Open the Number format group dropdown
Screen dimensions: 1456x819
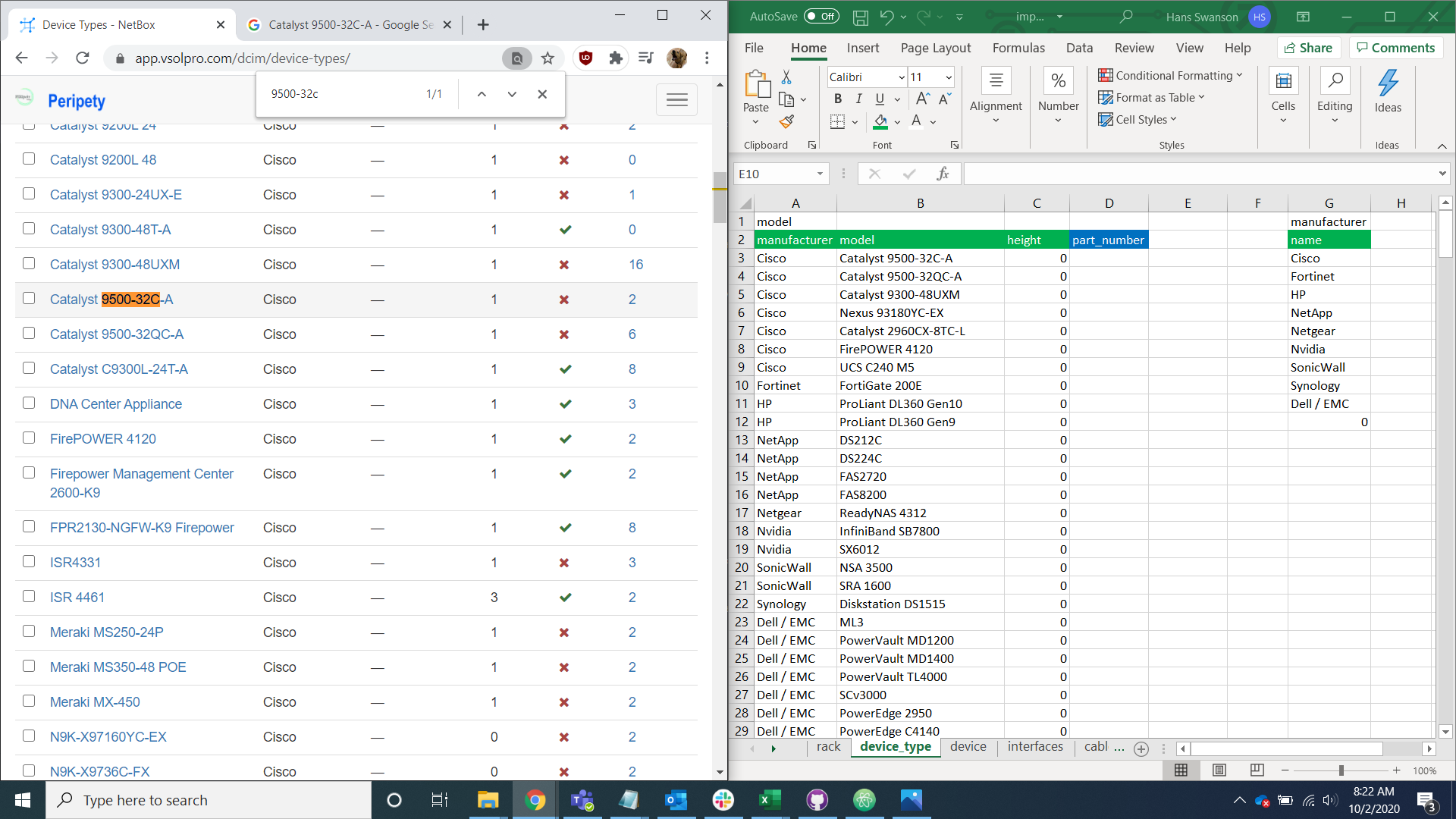pyautogui.click(x=1058, y=120)
